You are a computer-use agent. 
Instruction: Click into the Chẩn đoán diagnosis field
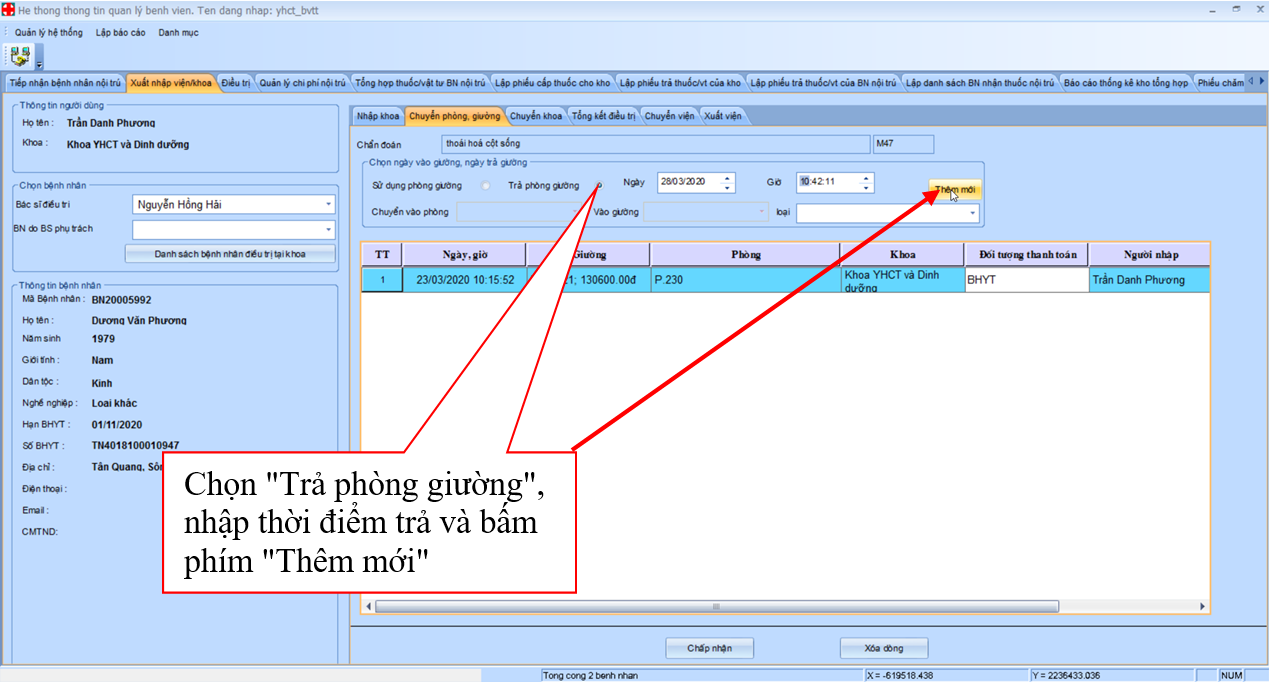click(x=656, y=144)
